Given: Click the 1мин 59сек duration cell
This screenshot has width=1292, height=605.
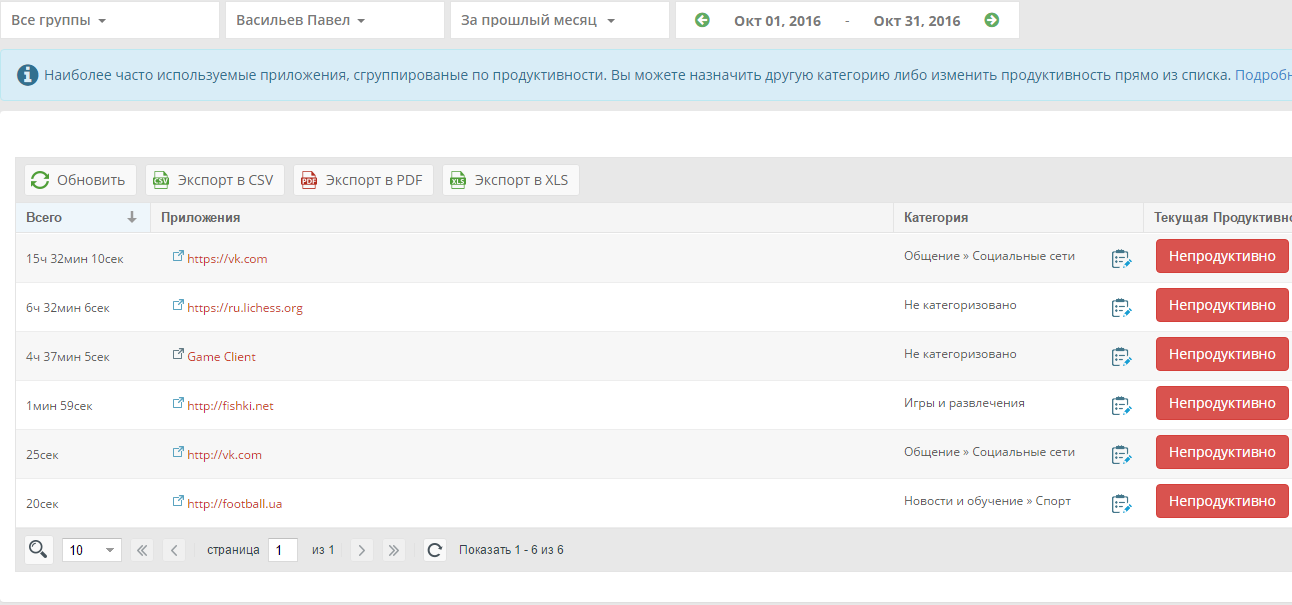Looking at the screenshot, I should [60, 406].
